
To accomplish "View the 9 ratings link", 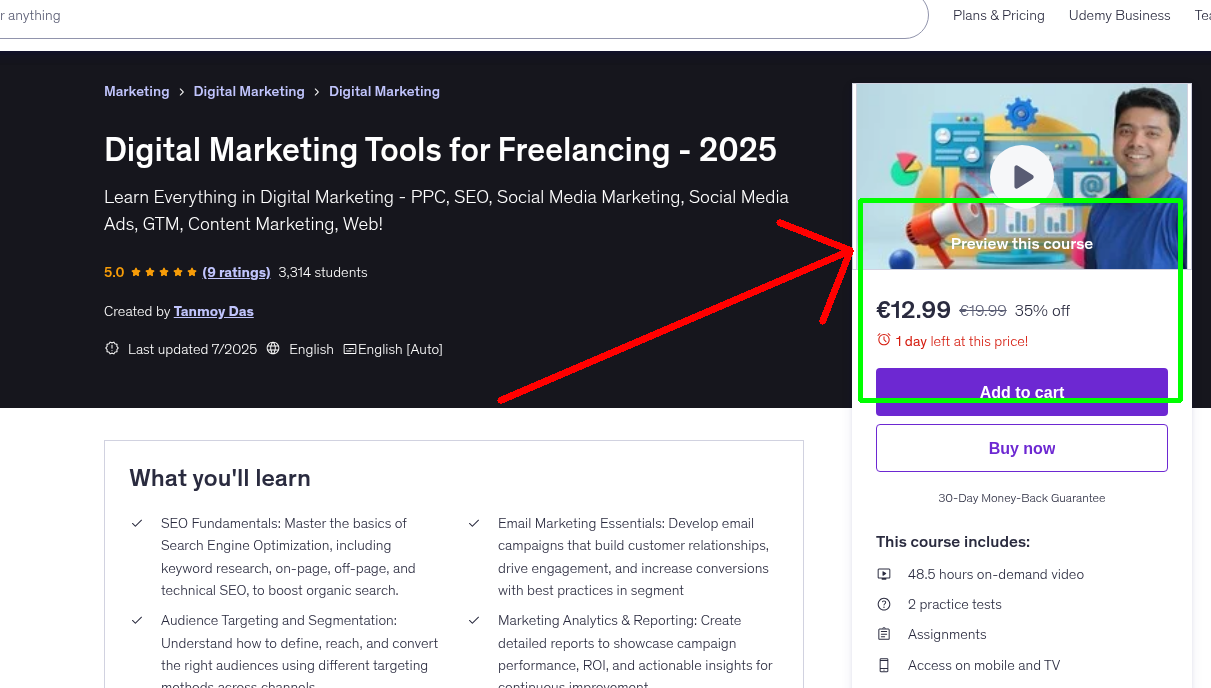I will click(236, 271).
